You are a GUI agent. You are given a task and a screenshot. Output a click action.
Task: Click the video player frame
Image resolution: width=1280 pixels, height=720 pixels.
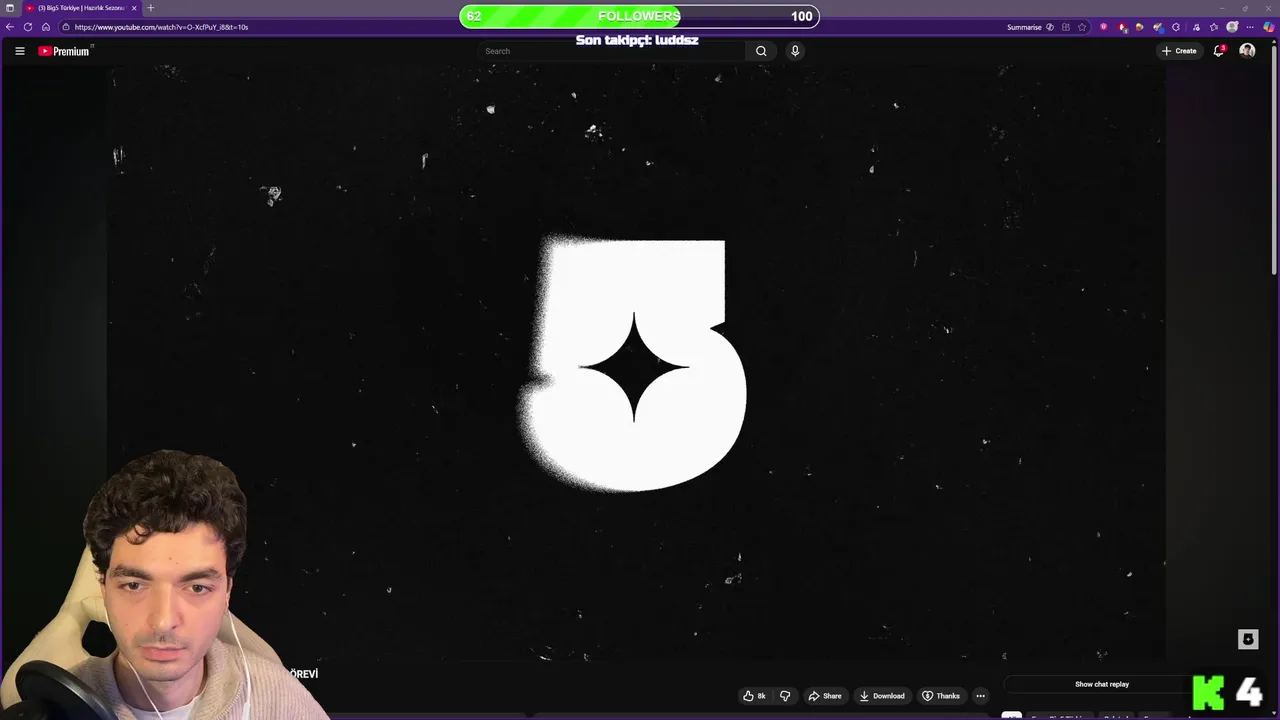coord(636,362)
